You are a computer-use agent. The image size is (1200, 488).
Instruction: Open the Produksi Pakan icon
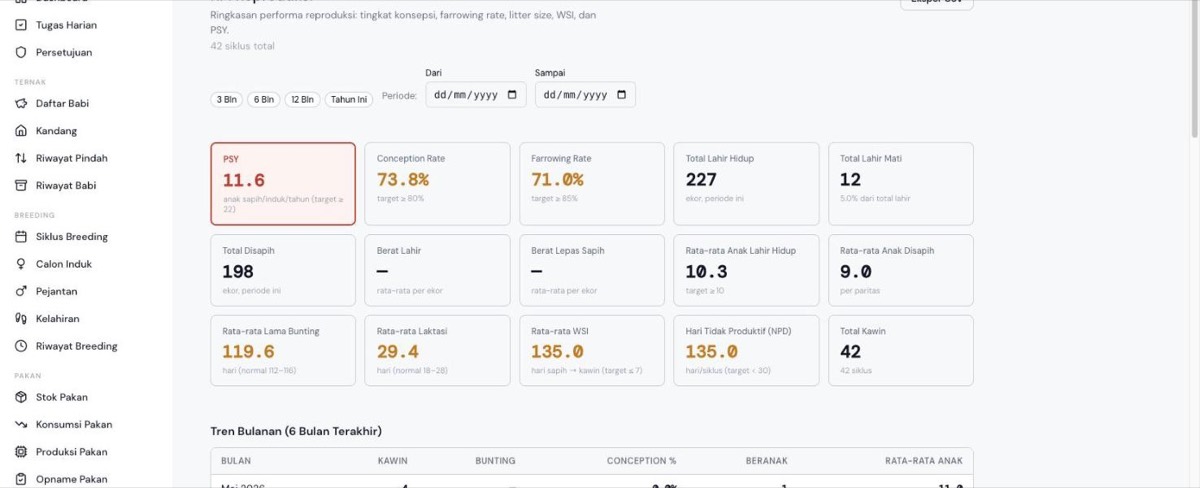tap(21, 452)
